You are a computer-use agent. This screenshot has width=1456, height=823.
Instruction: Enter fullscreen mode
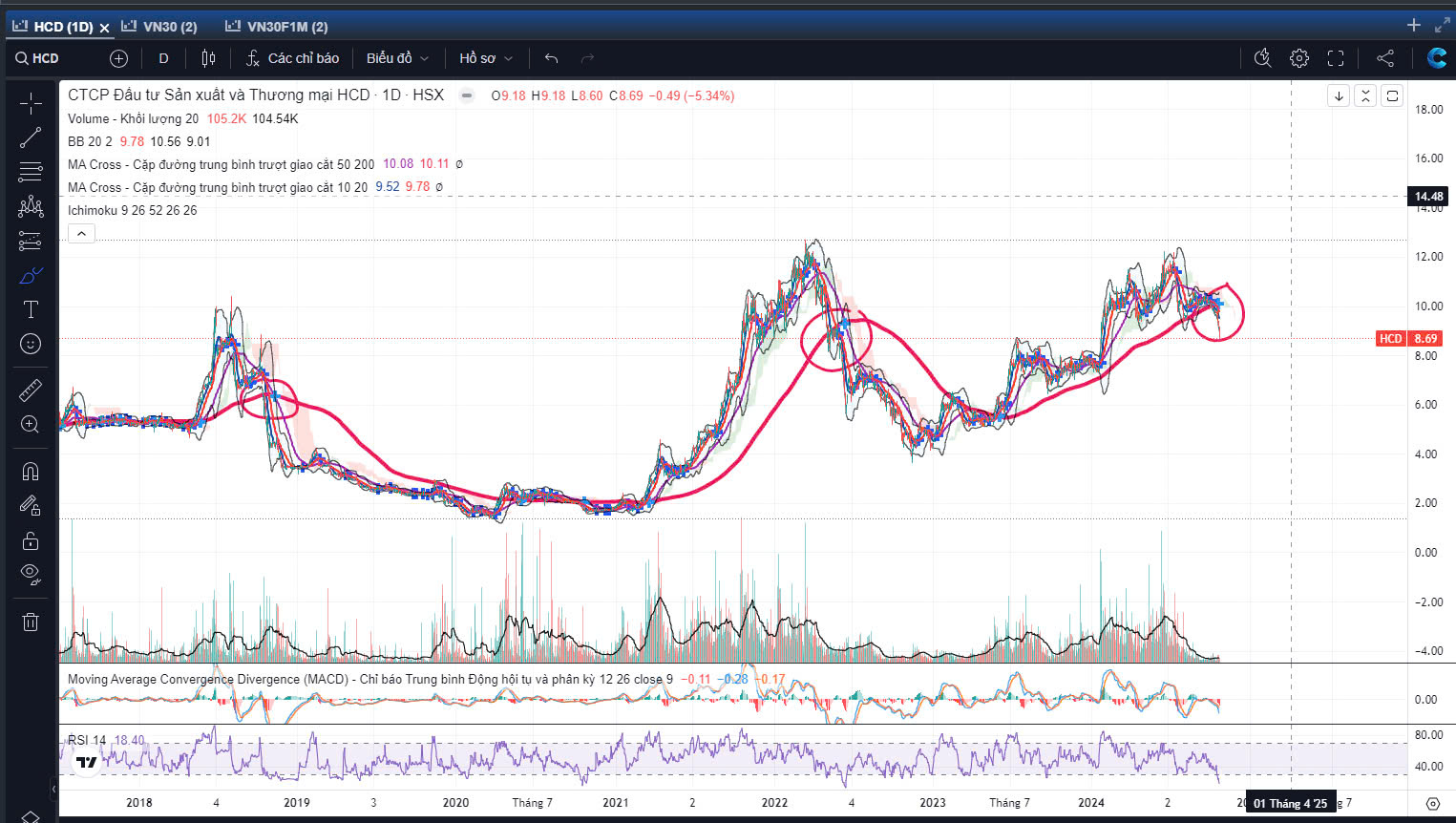tap(1336, 58)
